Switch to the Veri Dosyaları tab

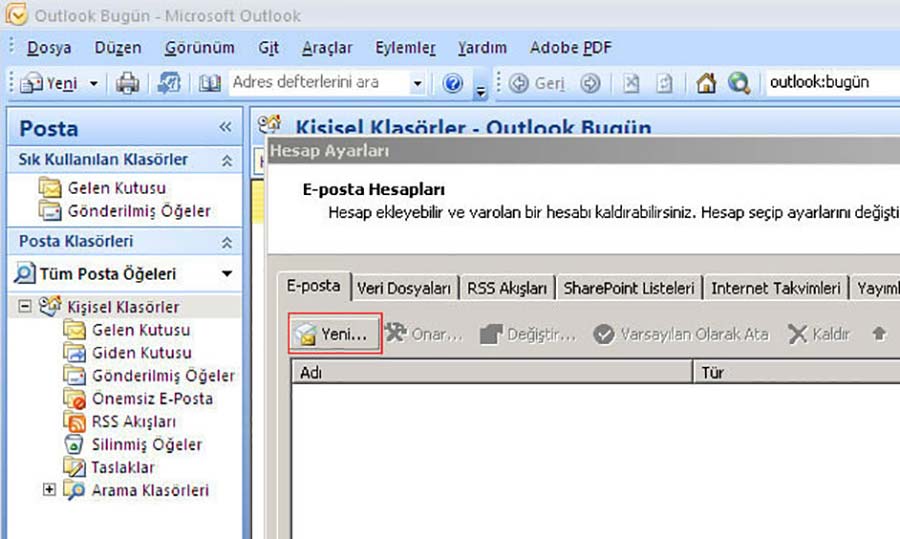pos(404,288)
